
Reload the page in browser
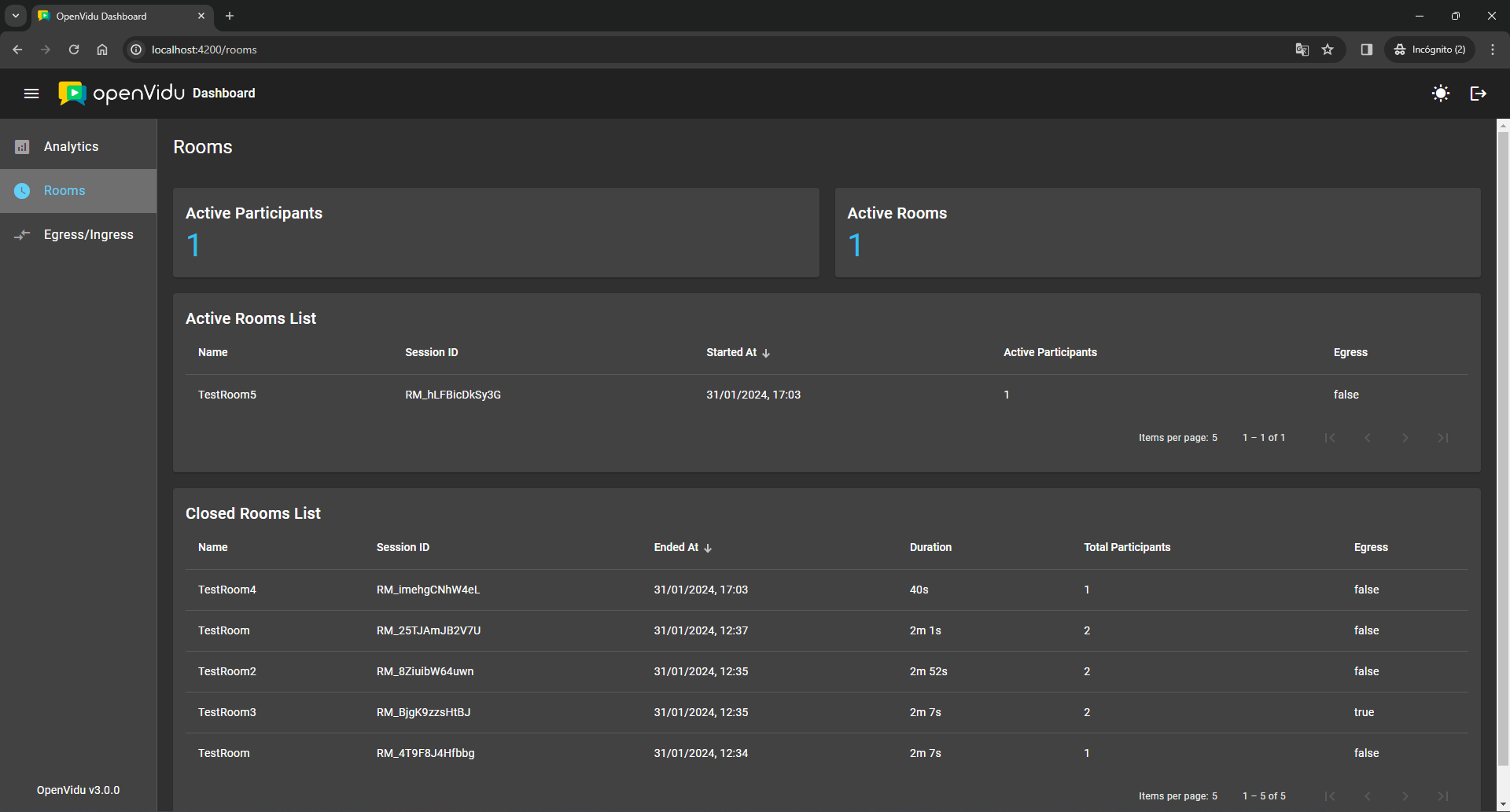coord(74,50)
